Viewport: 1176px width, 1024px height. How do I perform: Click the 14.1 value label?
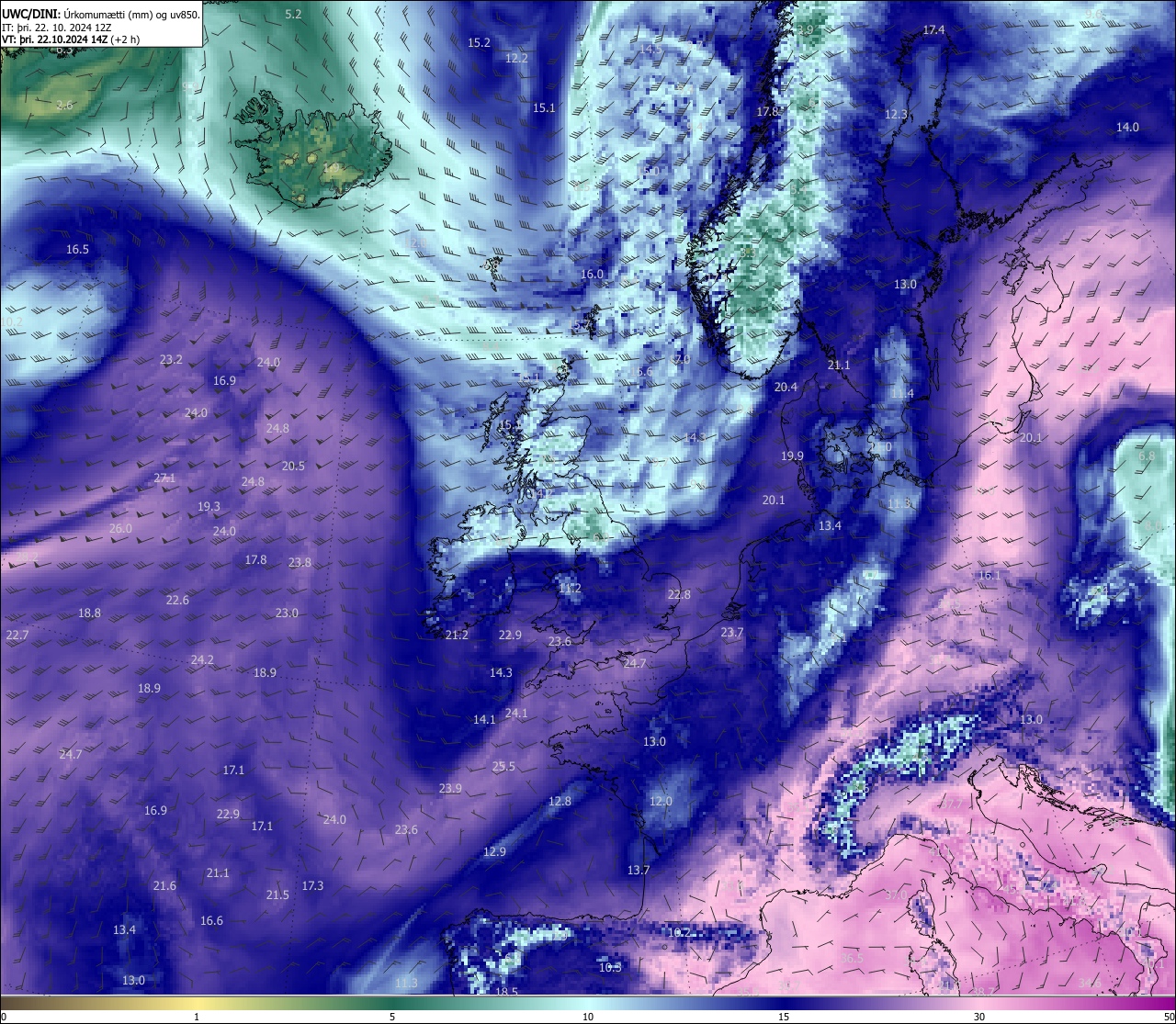tap(484, 719)
